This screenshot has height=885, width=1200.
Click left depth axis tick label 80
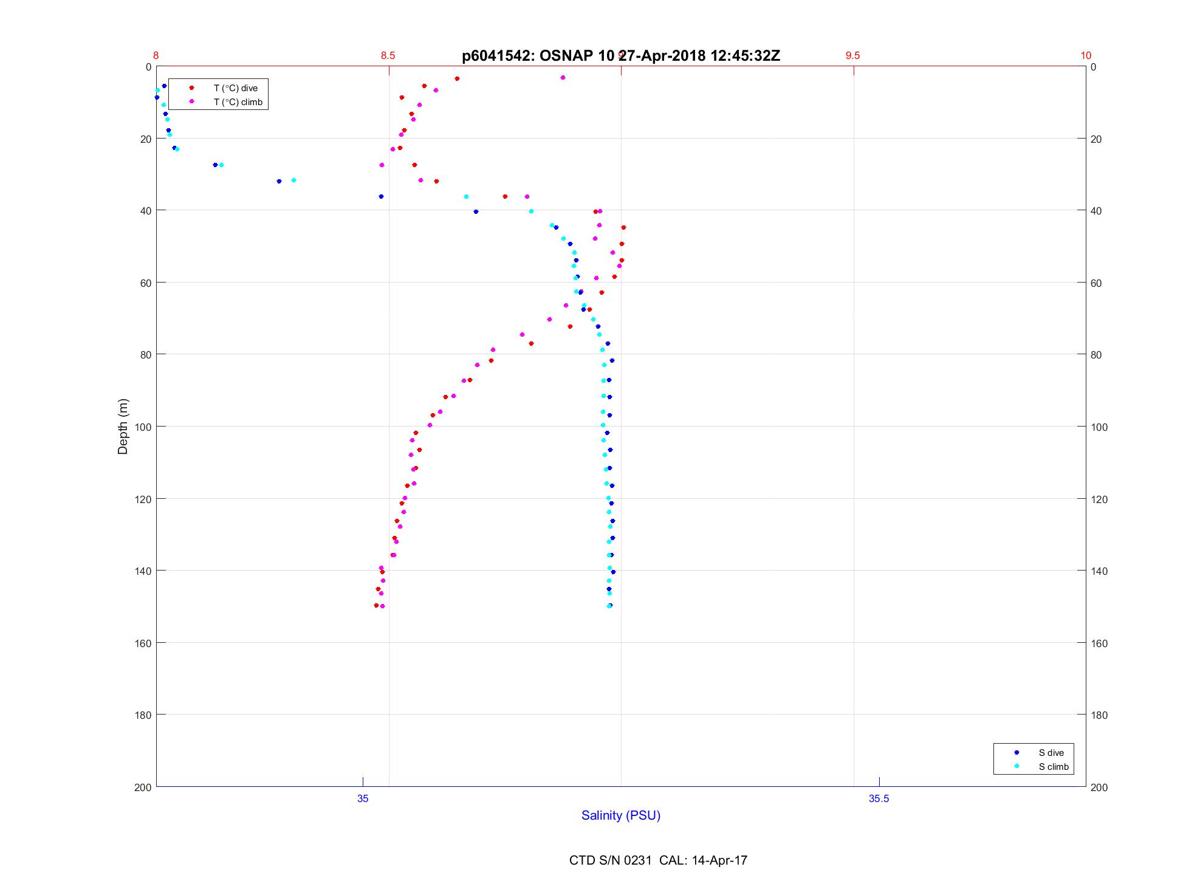coord(144,355)
